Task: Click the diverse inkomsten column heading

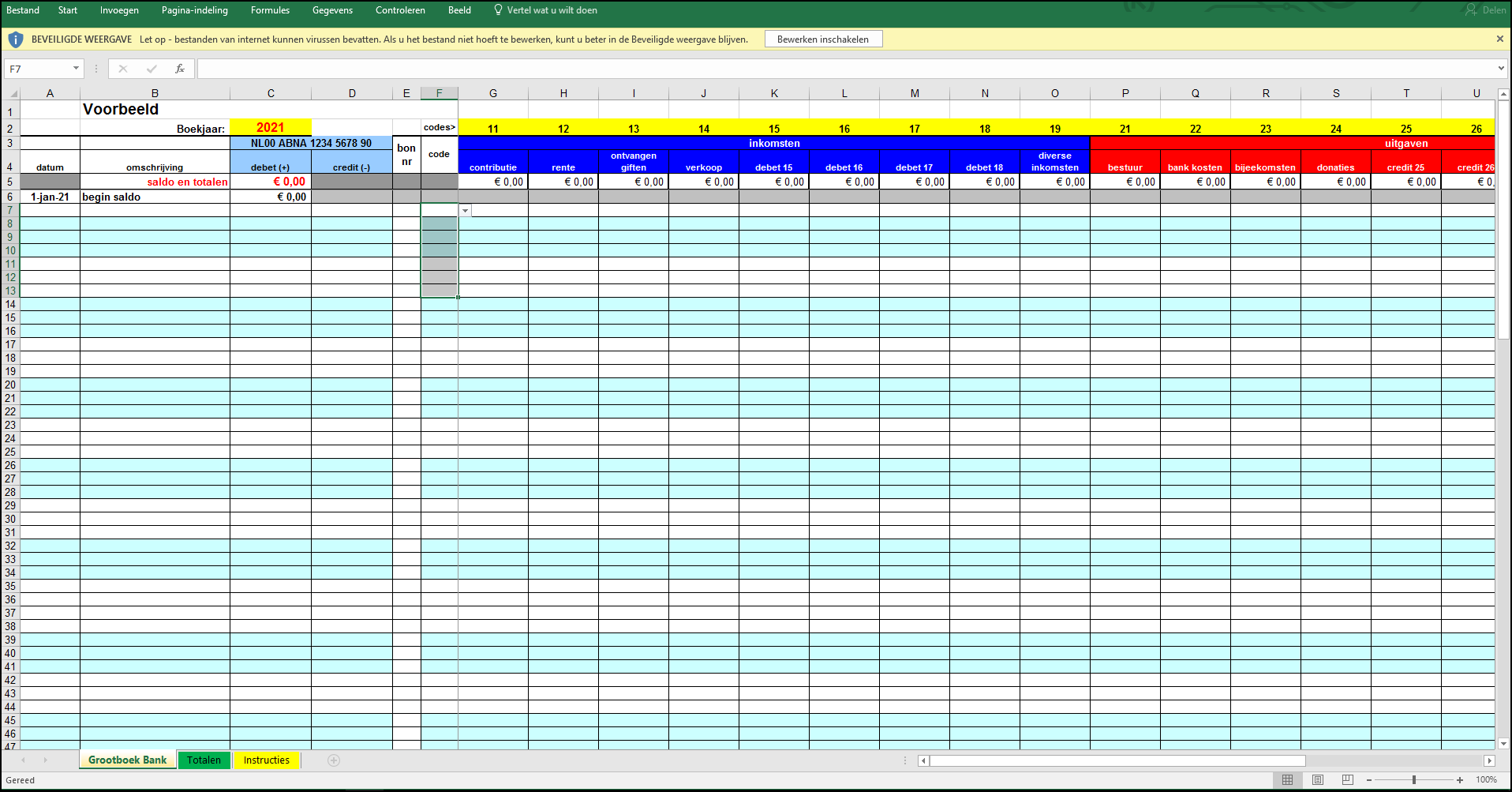Action: coord(1055,161)
